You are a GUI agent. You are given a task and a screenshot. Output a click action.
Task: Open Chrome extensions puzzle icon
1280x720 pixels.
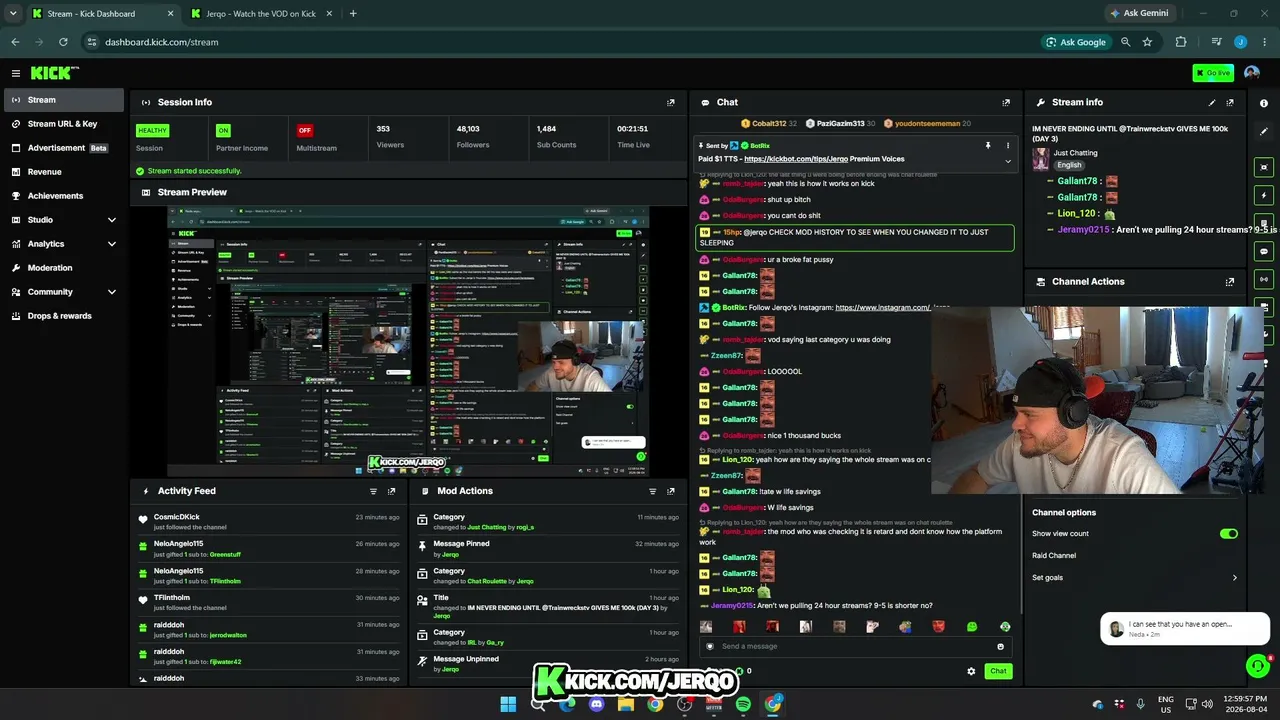pos(1181,42)
